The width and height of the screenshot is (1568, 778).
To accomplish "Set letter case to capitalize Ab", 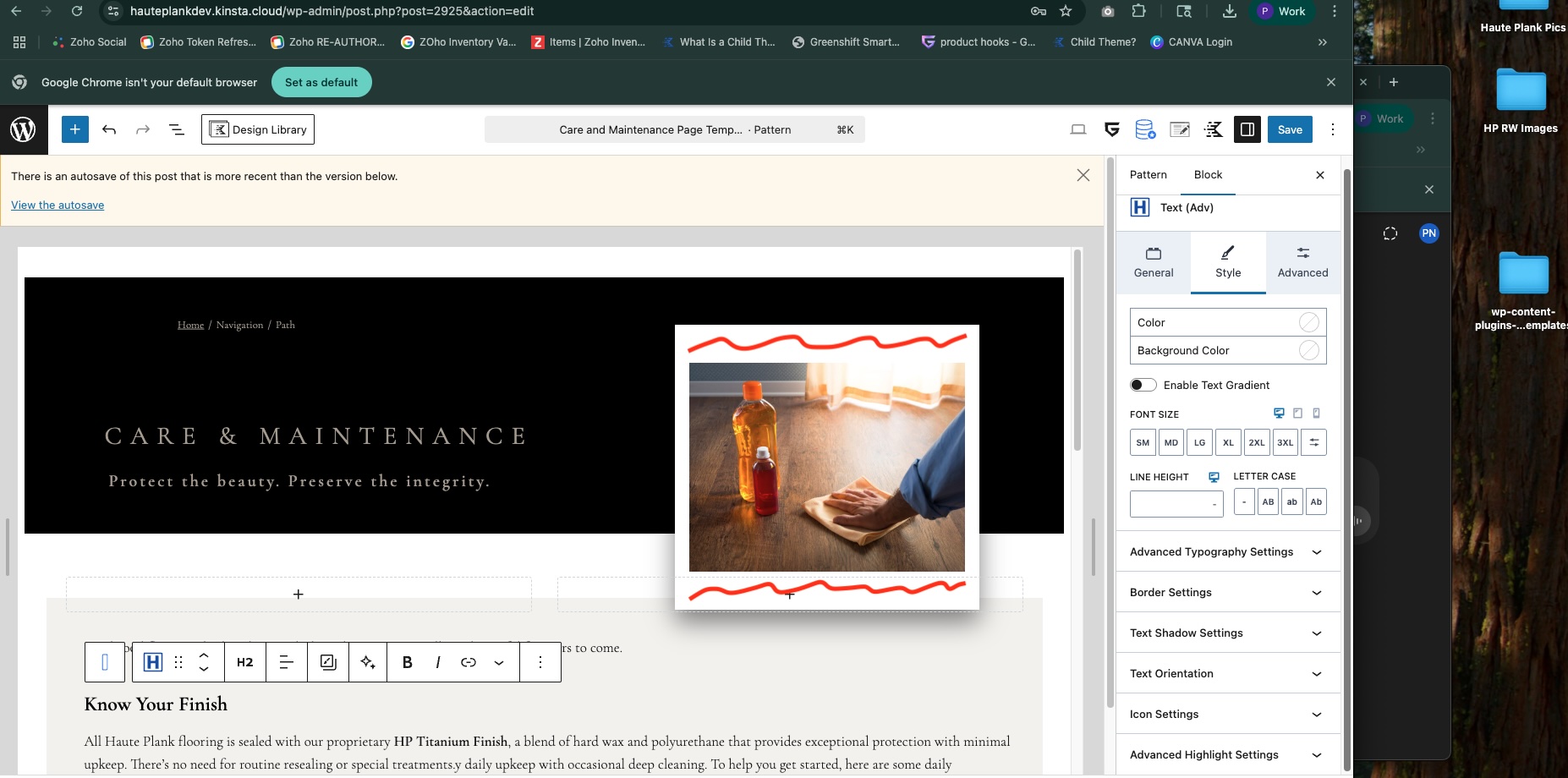I will pos(1316,501).
